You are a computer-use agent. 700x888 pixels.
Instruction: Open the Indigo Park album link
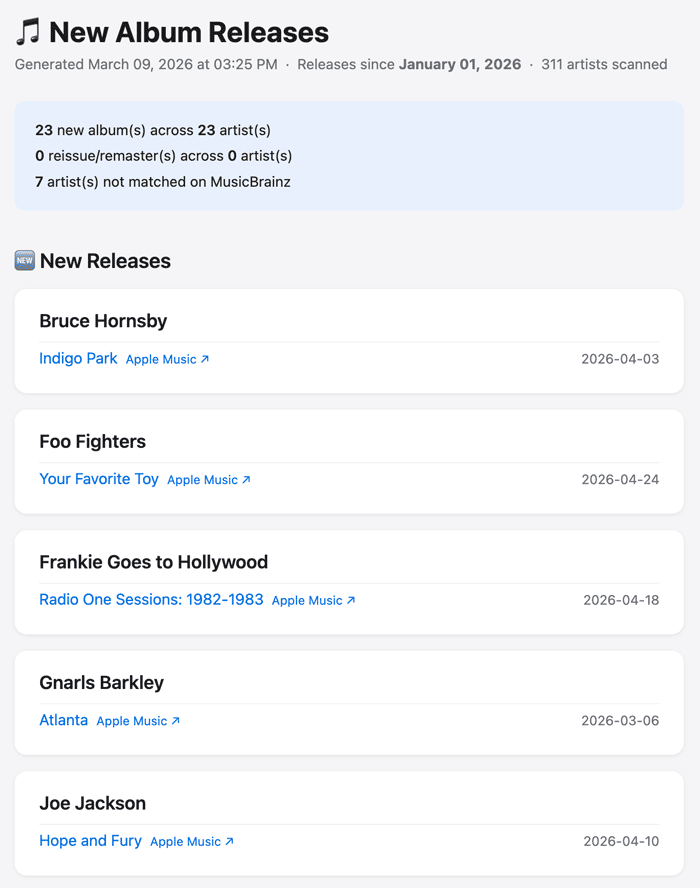click(x=78, y=358)
